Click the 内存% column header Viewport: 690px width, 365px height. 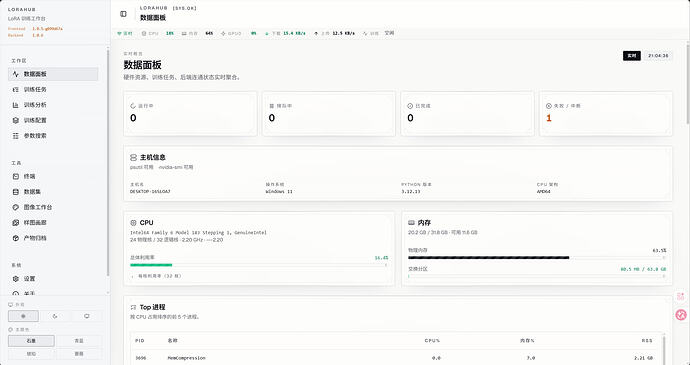pos(527,341)
